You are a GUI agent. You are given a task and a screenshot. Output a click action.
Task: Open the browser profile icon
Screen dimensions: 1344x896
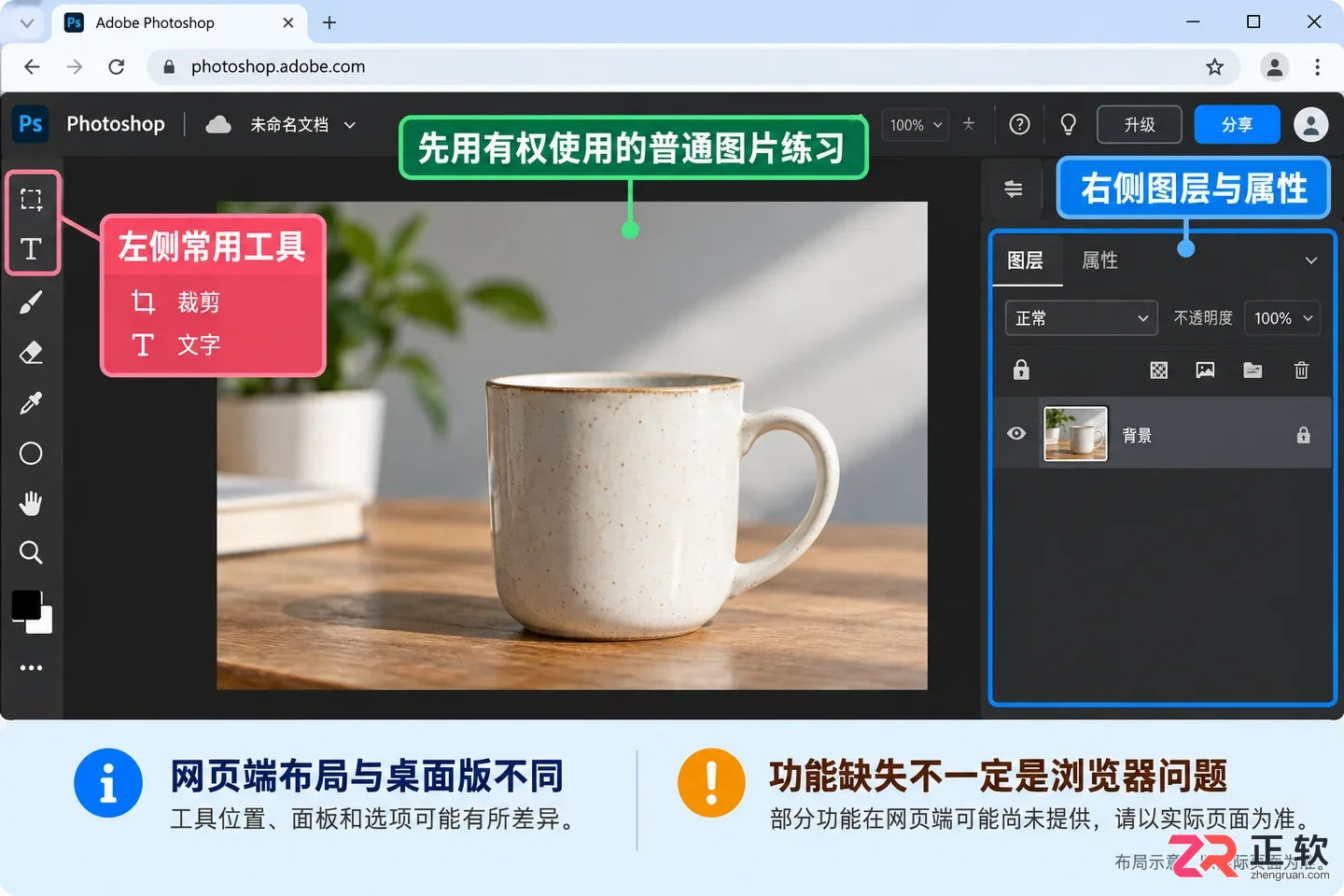click(1275, 66)
